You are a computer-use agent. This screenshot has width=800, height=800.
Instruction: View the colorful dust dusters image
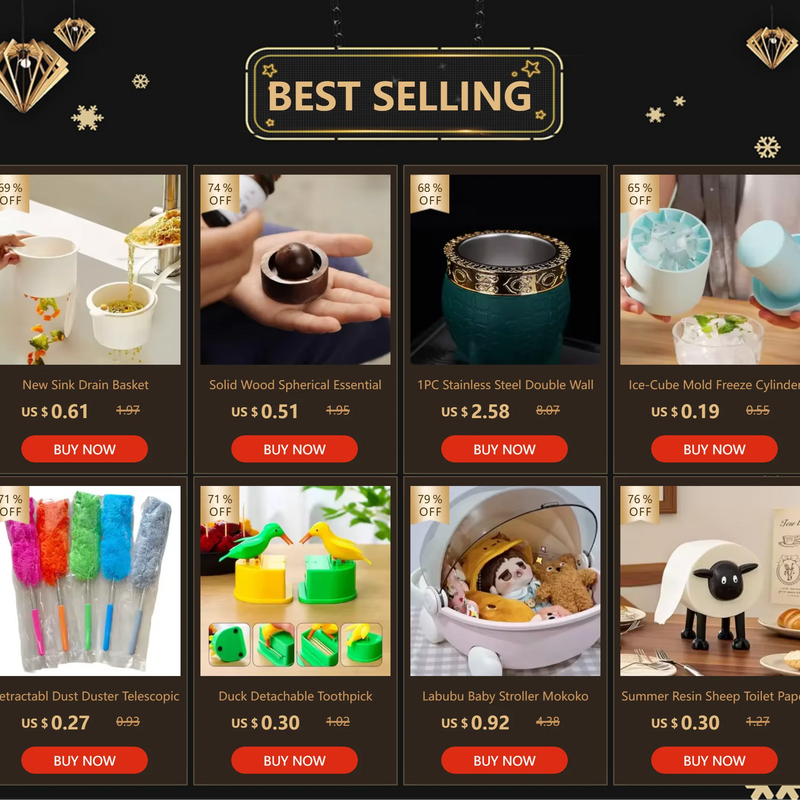[x=90, y=581]
